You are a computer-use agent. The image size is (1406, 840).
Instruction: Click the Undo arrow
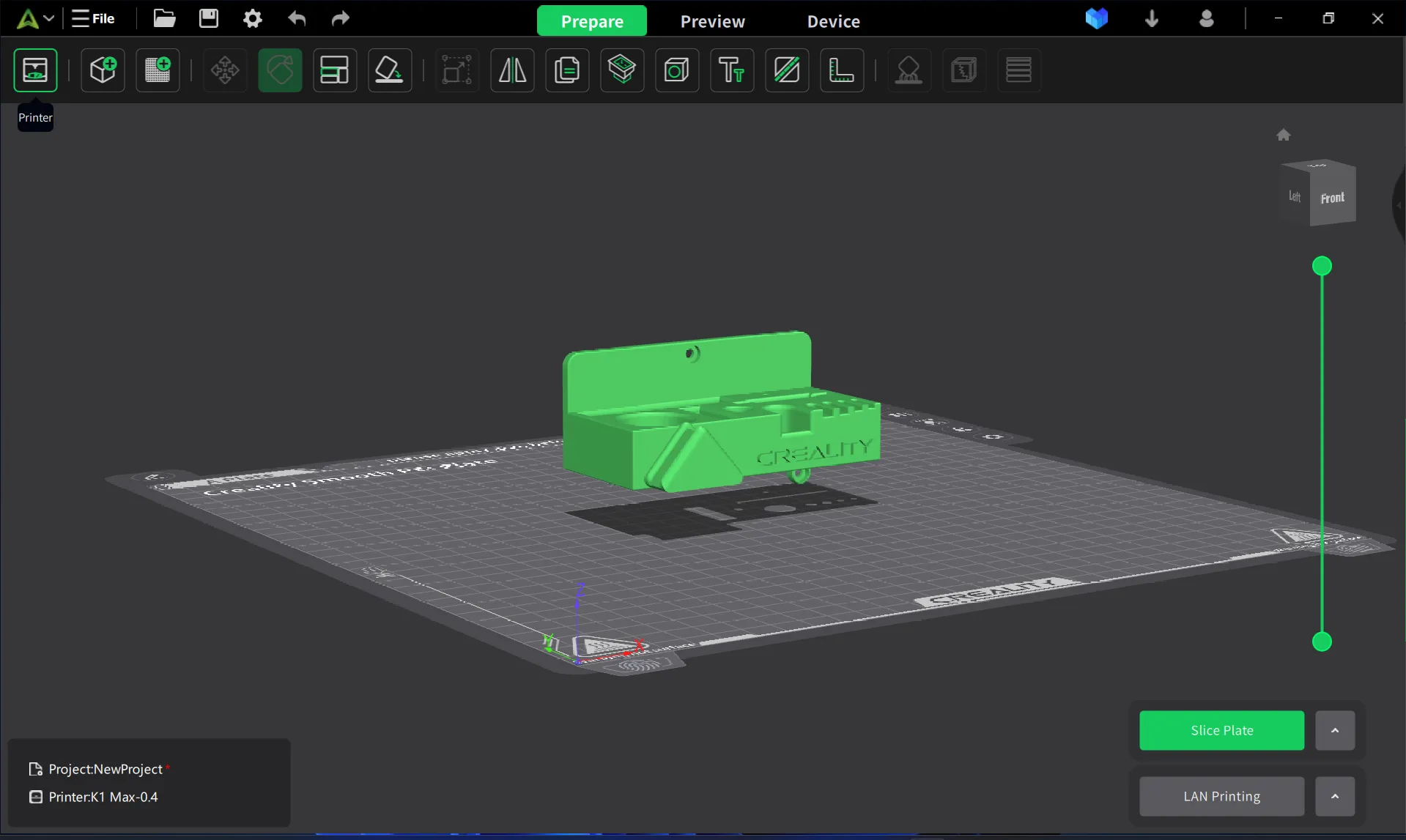[297, 18]
